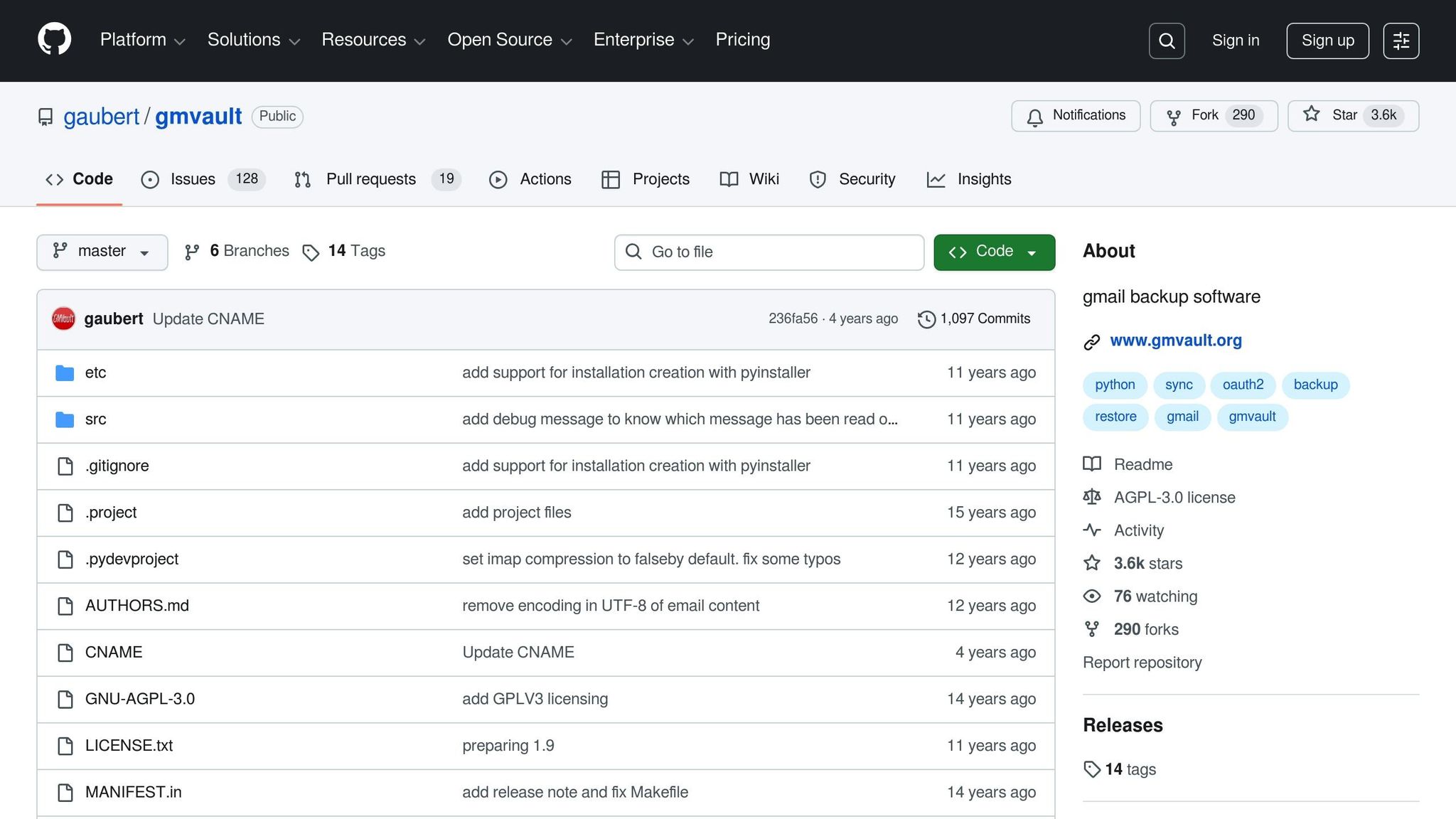Click the Sign up button
Image resolution: width=1456 pixels, height=819 pixels.
coord(1327,41)
